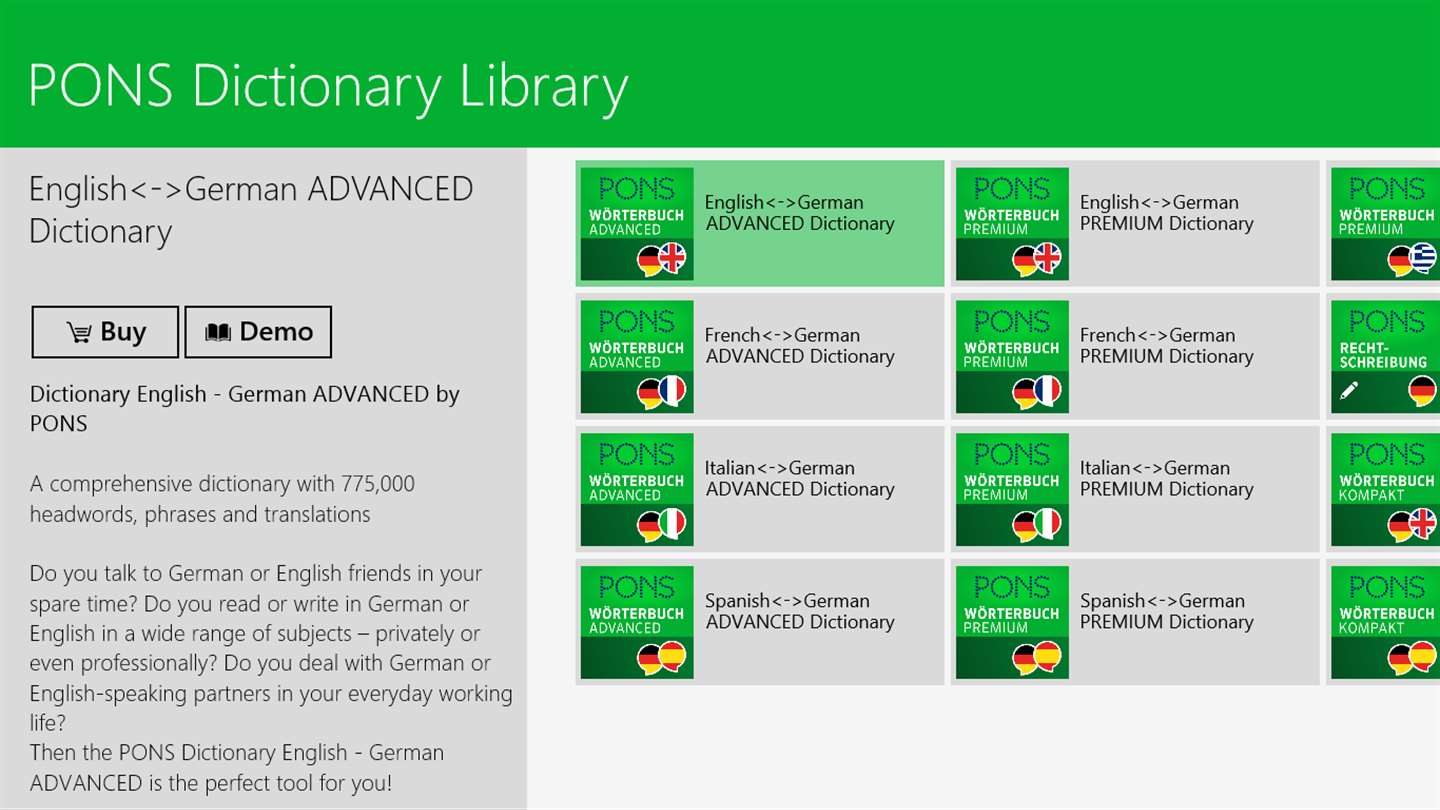This screenshot has width=1440, height=810.
Task: Select French<->German ADVANCED Dictionary cover icon
Action: coord(637,357)
